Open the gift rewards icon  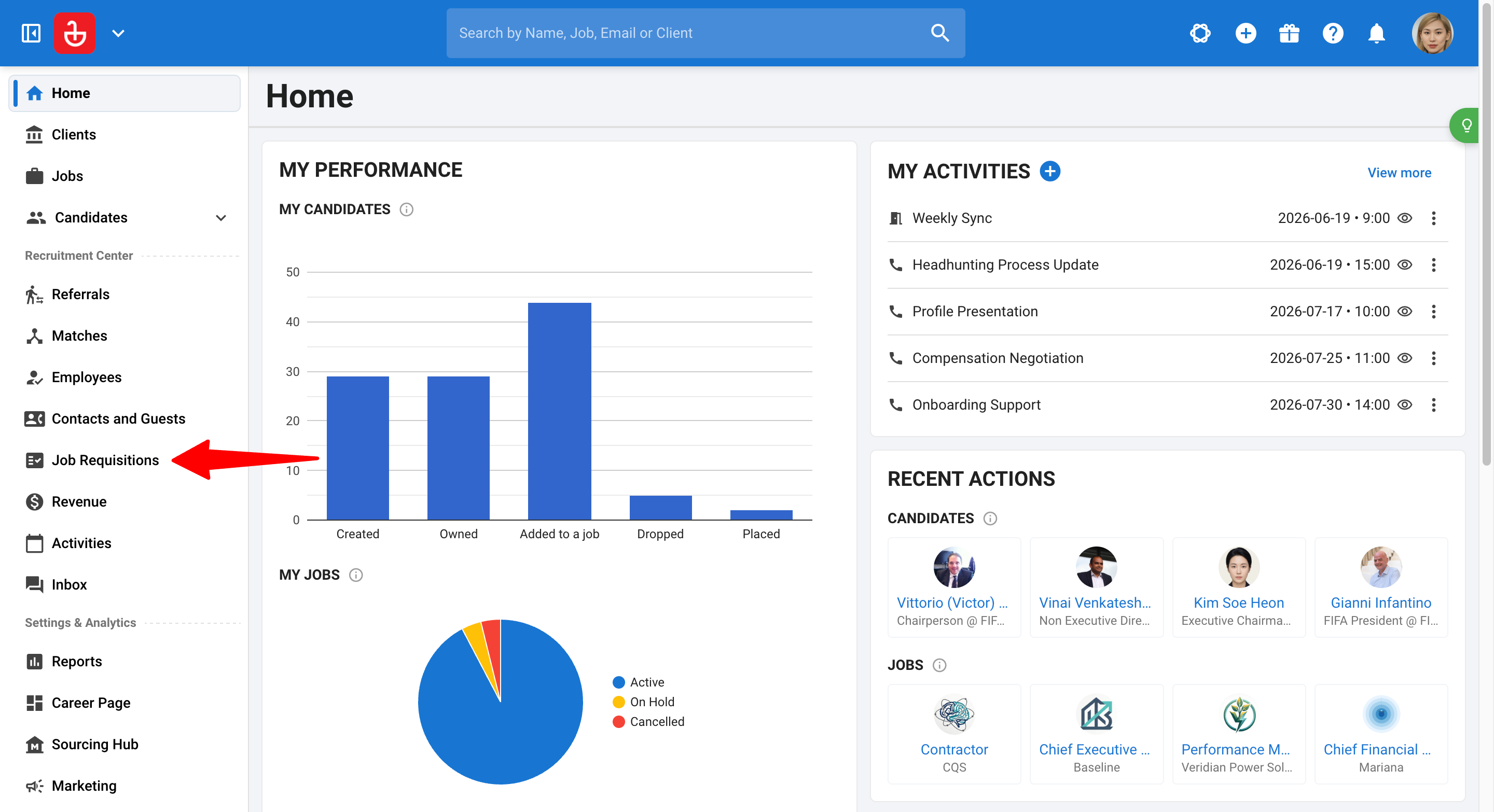[1289, 33]
